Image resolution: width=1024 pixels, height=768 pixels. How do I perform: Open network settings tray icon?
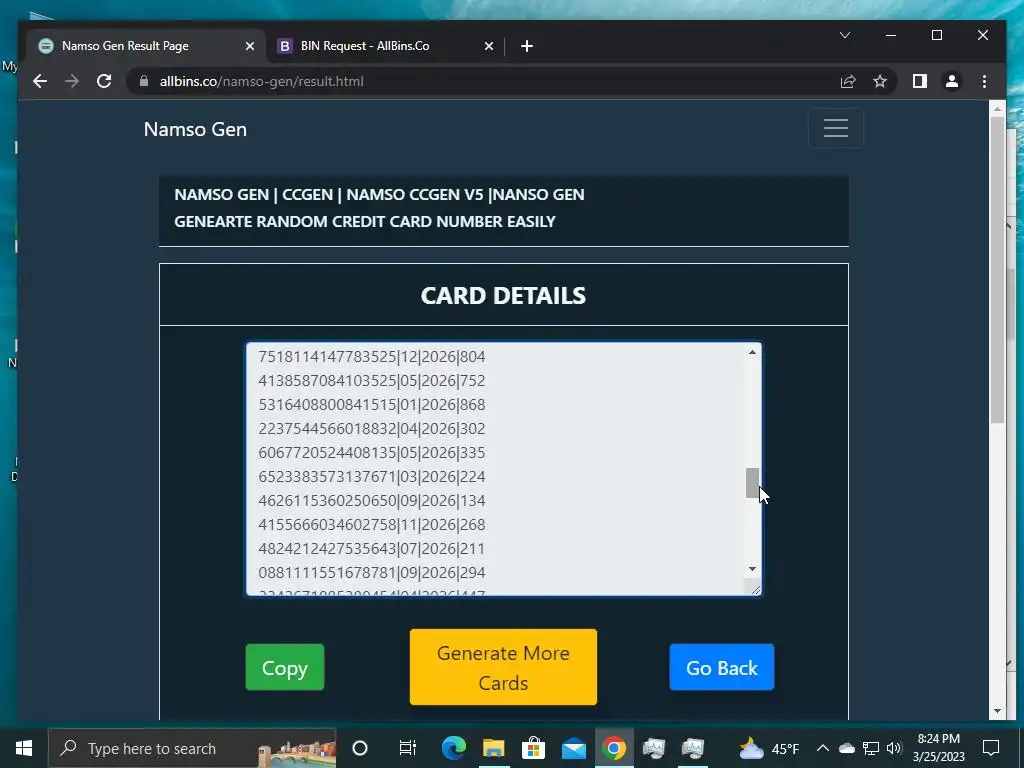(x=871, y=748)
